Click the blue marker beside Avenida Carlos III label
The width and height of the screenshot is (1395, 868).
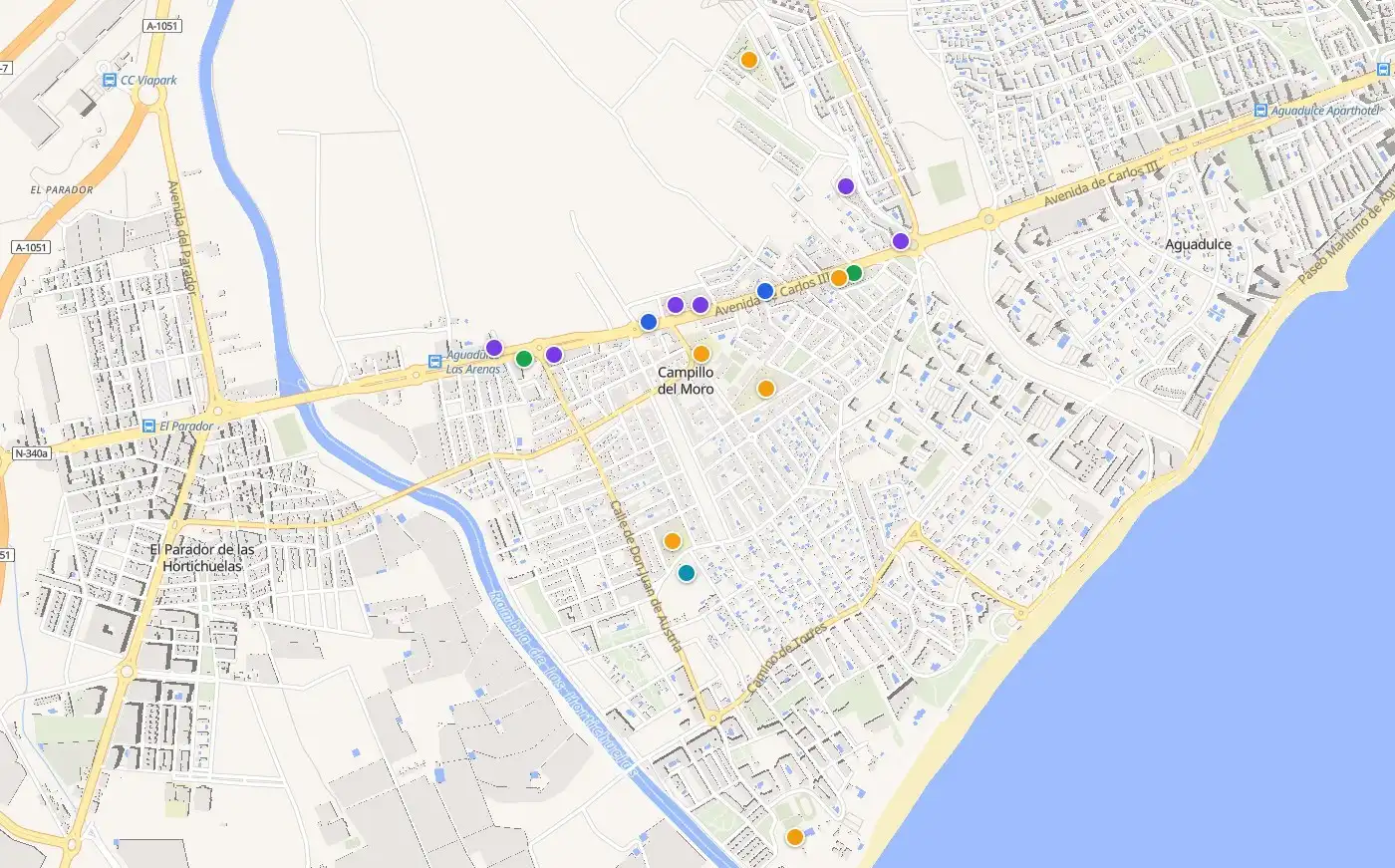click(x=765, y=291)
